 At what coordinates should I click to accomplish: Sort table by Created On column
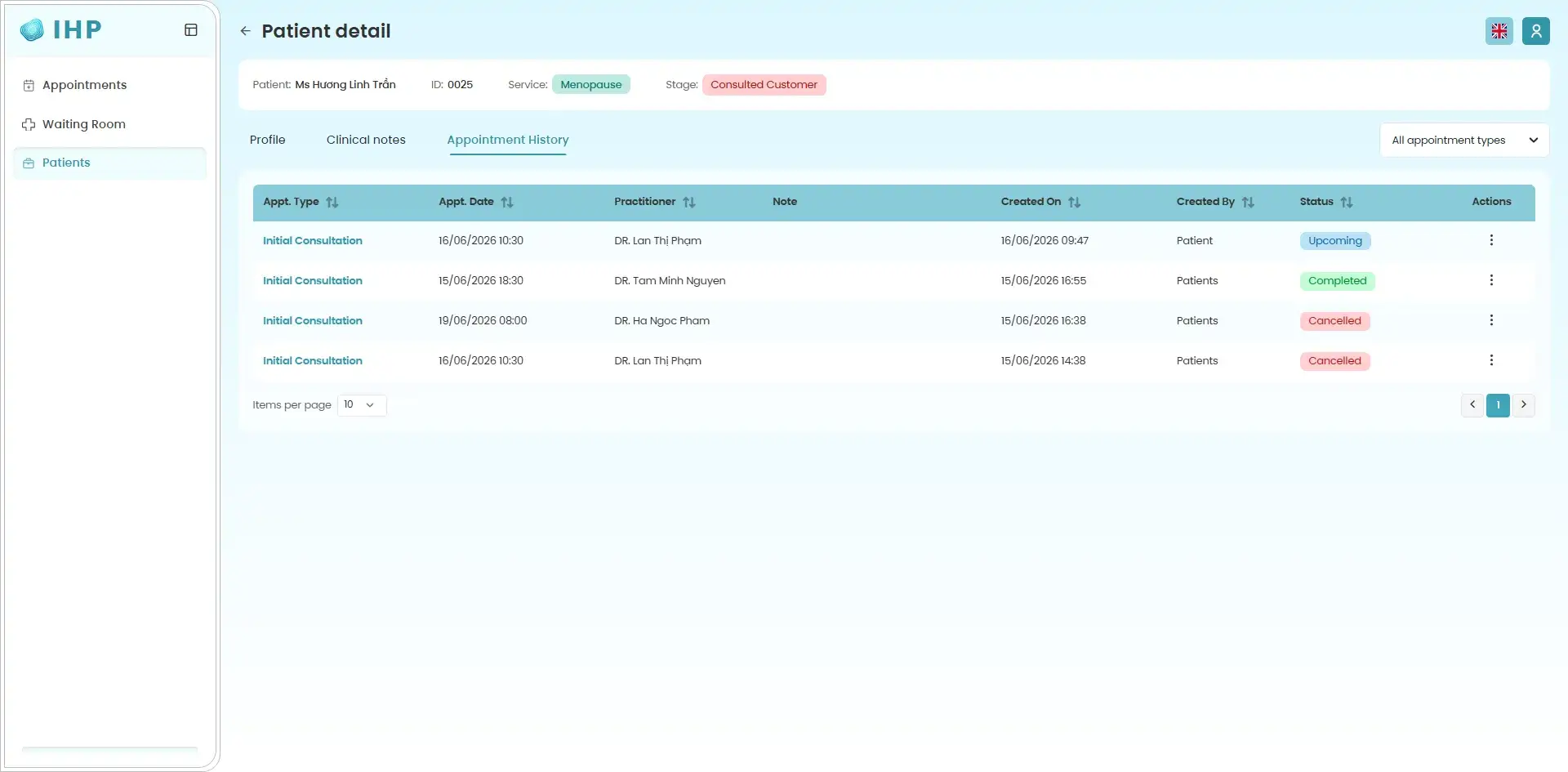(1075, 202)
